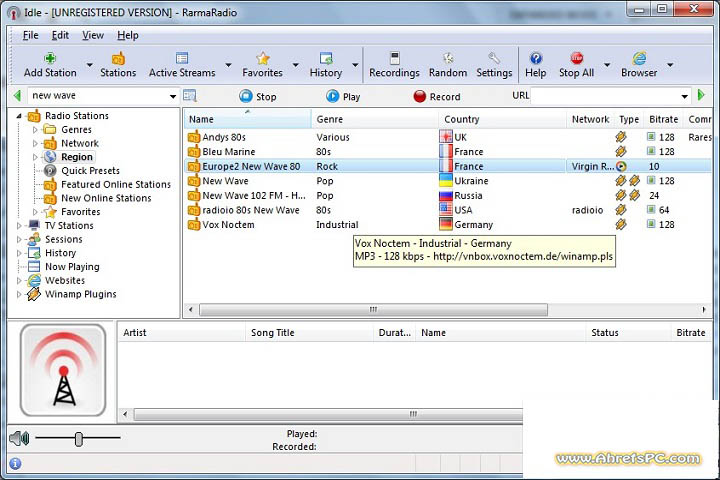Open the Add Station dropdown arrow
This screenshot has height=480, width=720.
click(x=90, y=65)
